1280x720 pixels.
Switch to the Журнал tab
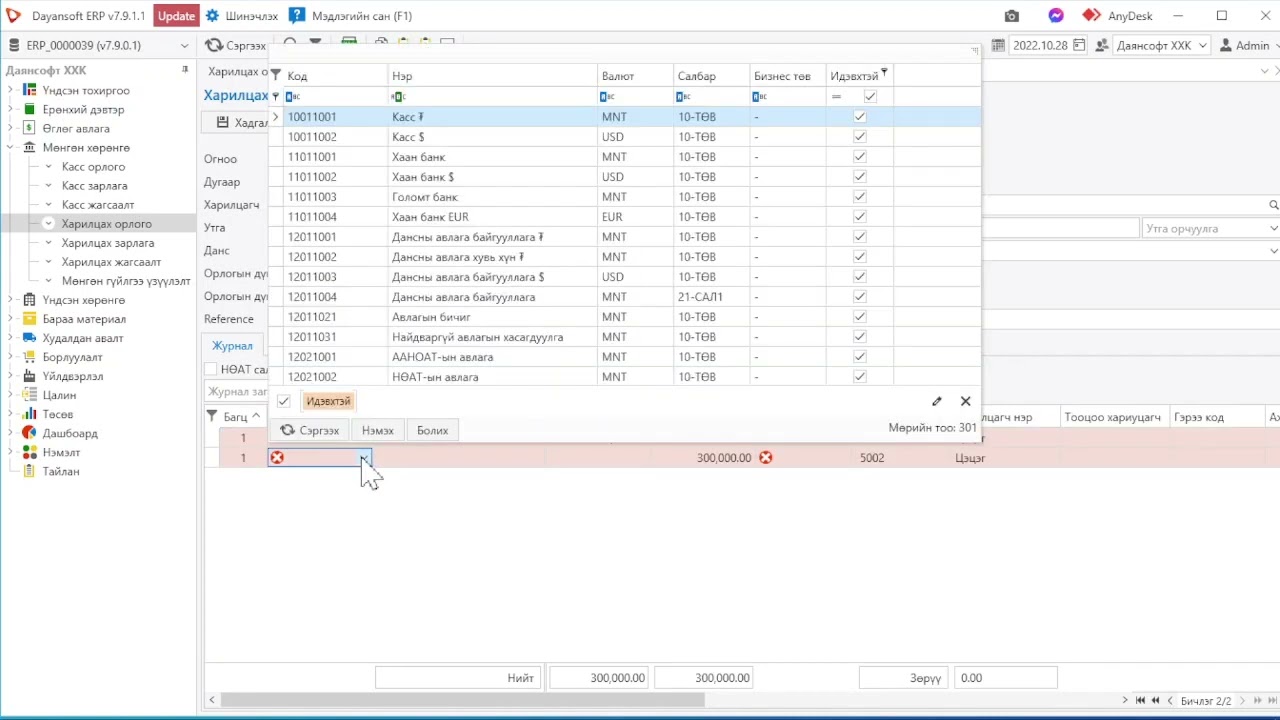click(232, 346)
